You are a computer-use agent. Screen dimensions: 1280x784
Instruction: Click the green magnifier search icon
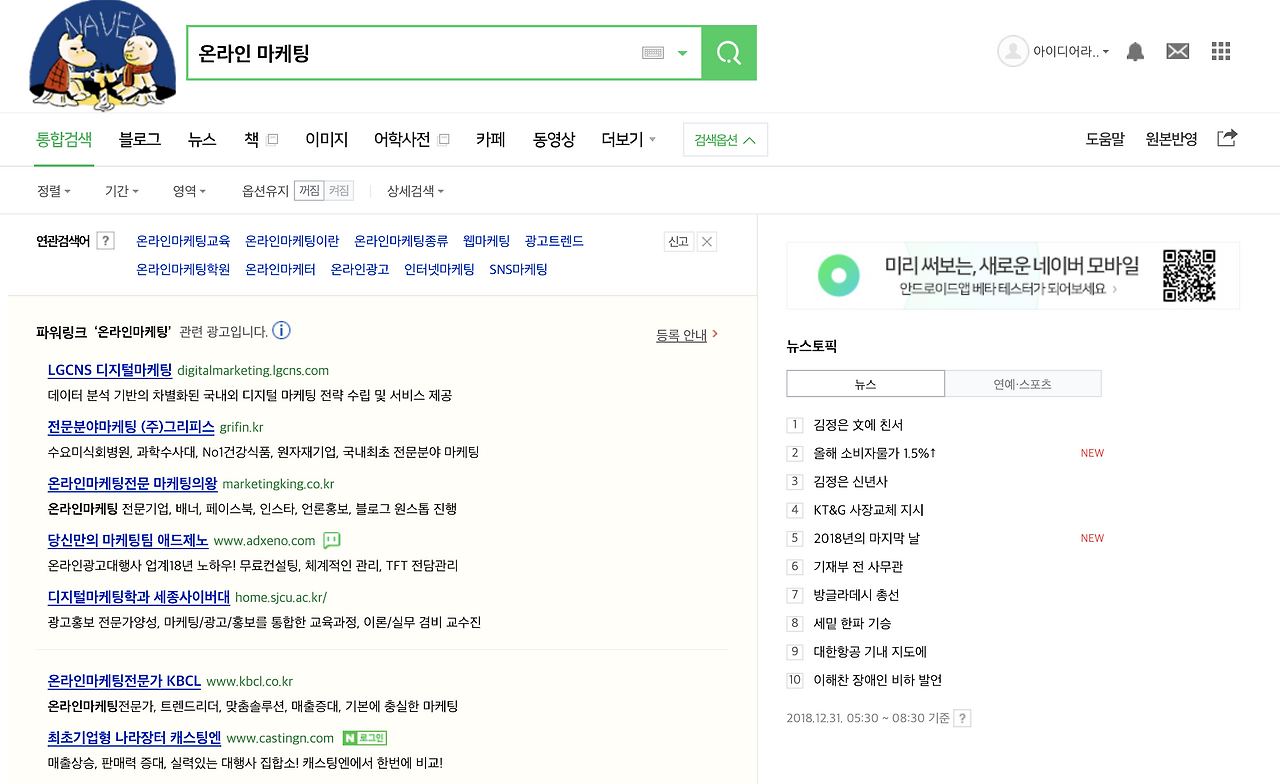tap(728, 52)
